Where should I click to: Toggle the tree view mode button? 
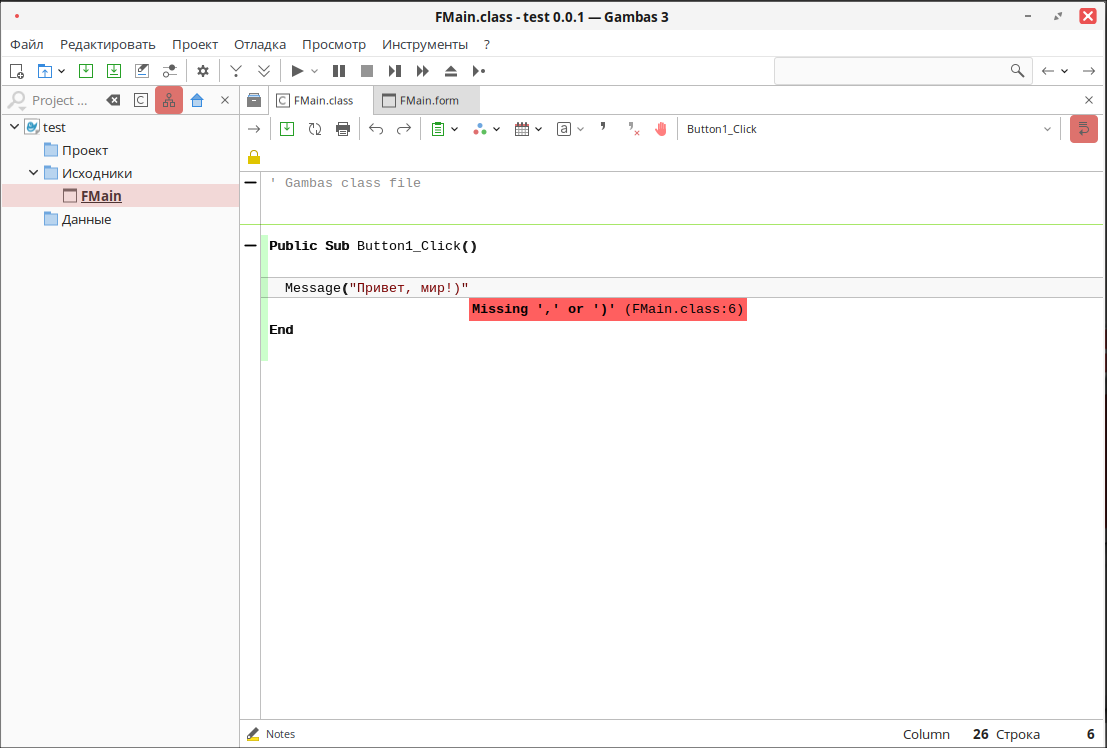(169, 100)
